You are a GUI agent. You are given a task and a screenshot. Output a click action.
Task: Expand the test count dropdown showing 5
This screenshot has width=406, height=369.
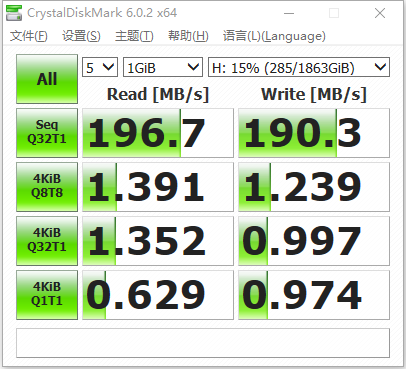100,67
